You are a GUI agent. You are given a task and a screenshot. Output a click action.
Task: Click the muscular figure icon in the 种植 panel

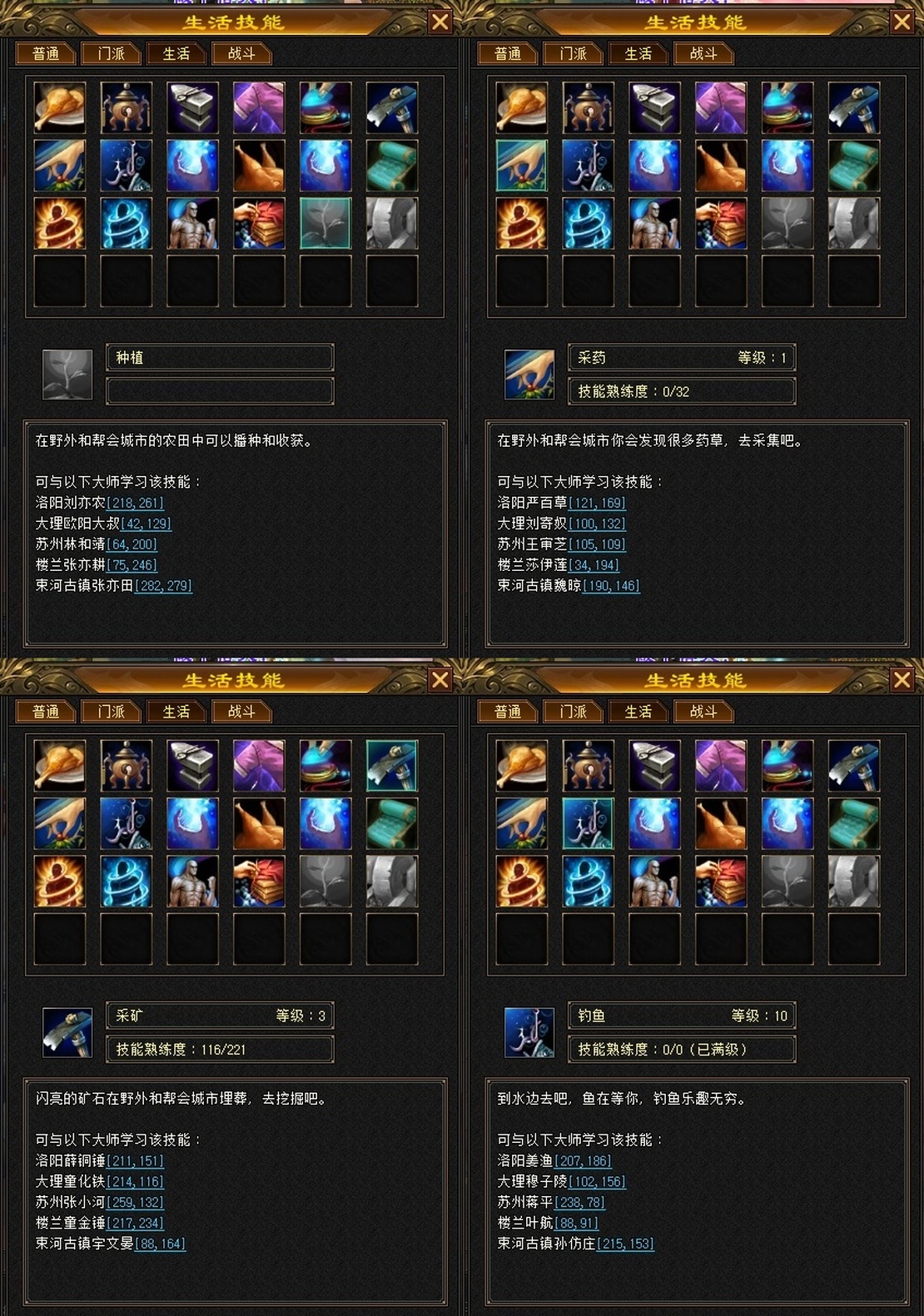pos(192,223)
